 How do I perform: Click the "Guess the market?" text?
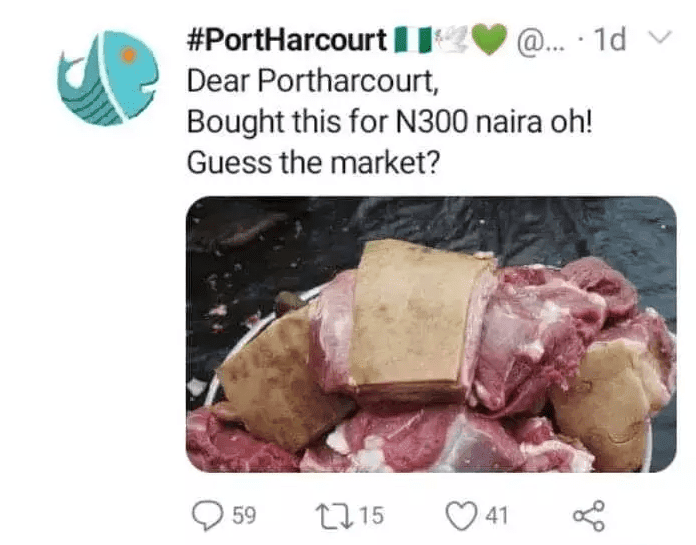click(x=313, y=163)
